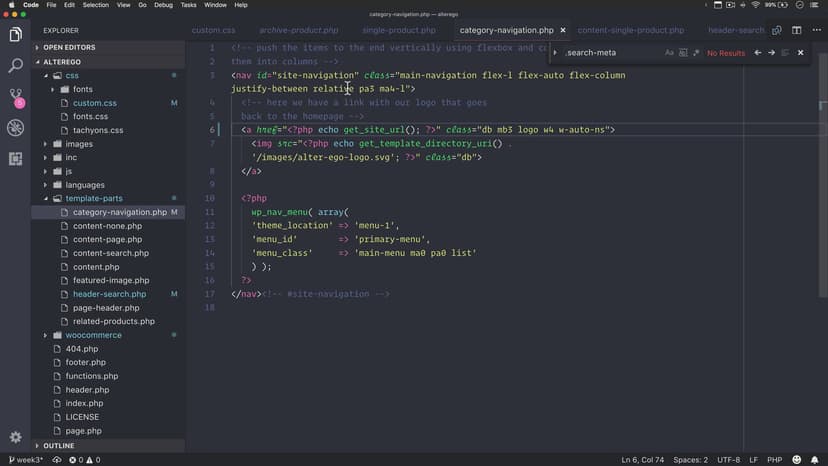This screenshot has width=828, height=466.
Task: Expand the OUTLINE section
Action: [59, 446]
